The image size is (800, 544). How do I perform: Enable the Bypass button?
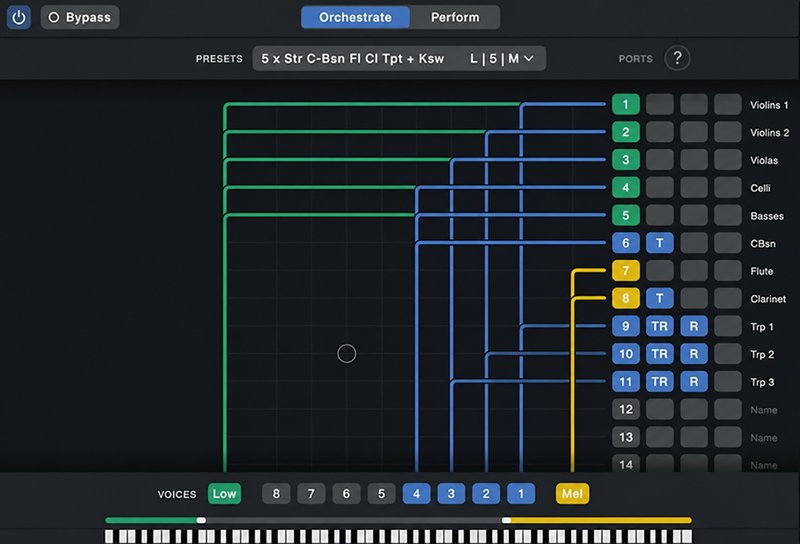click(x=80, y=17)
